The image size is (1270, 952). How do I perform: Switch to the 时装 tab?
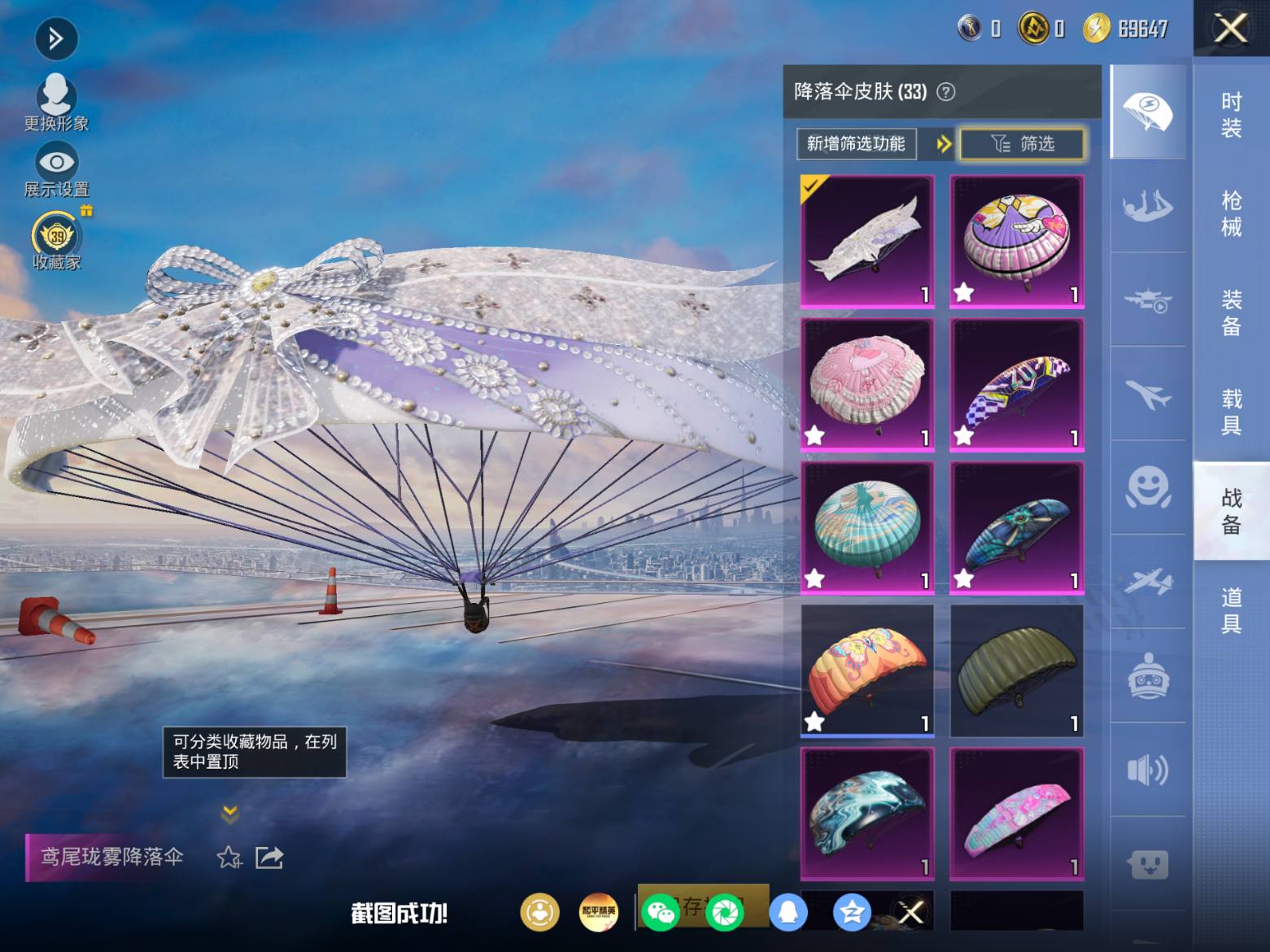point(1231,115)
